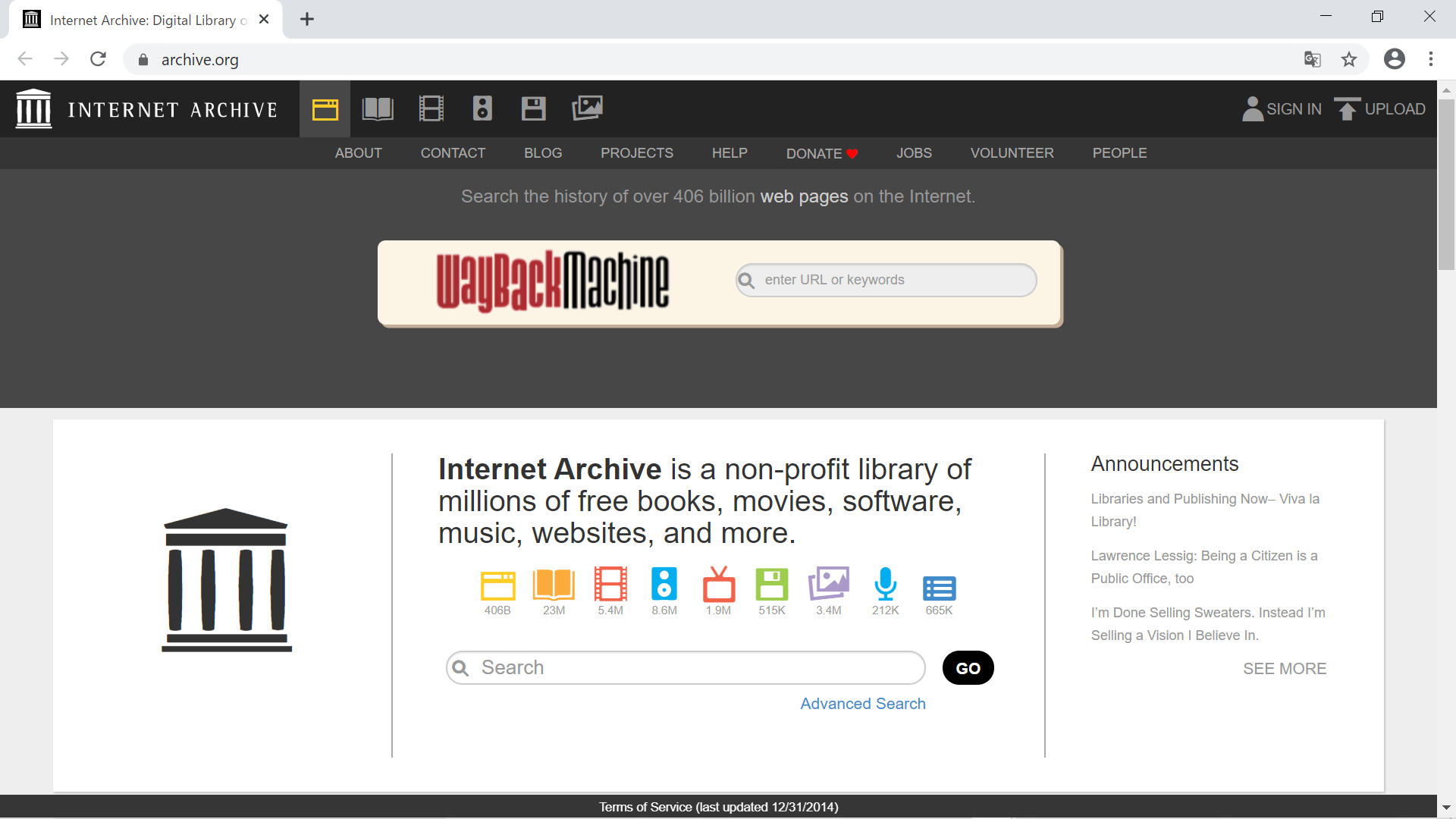This screenshot has width=1456, height=819.
Task: Click the black GO search button
Action: [968, 668]
